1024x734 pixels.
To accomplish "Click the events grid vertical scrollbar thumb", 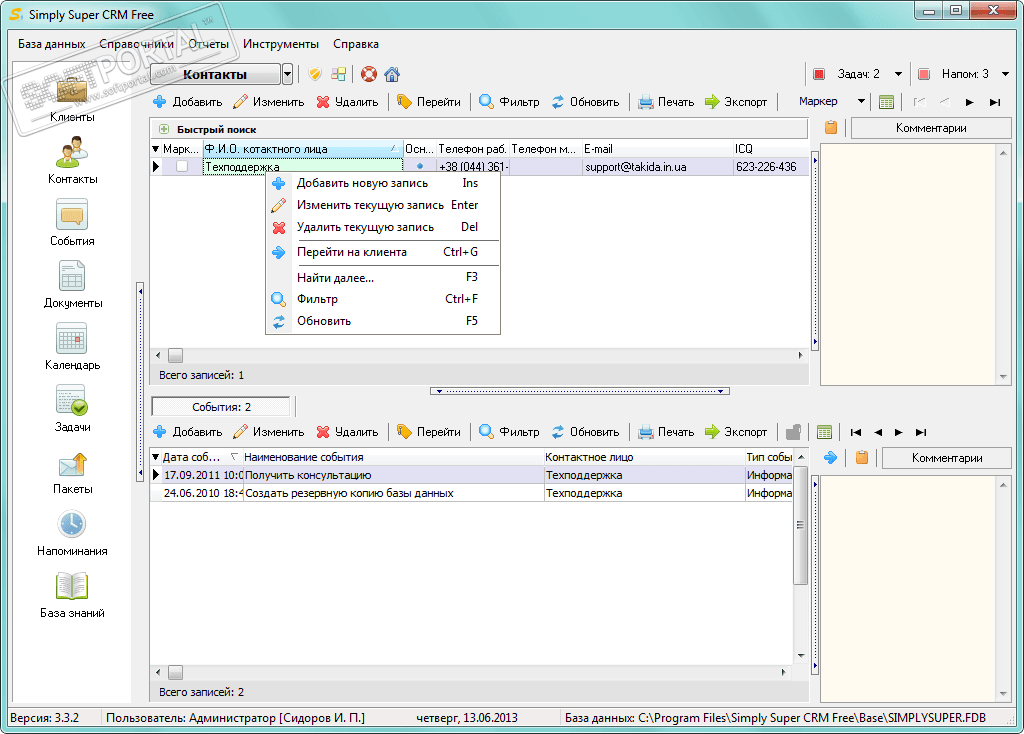I will click(801, 525).
